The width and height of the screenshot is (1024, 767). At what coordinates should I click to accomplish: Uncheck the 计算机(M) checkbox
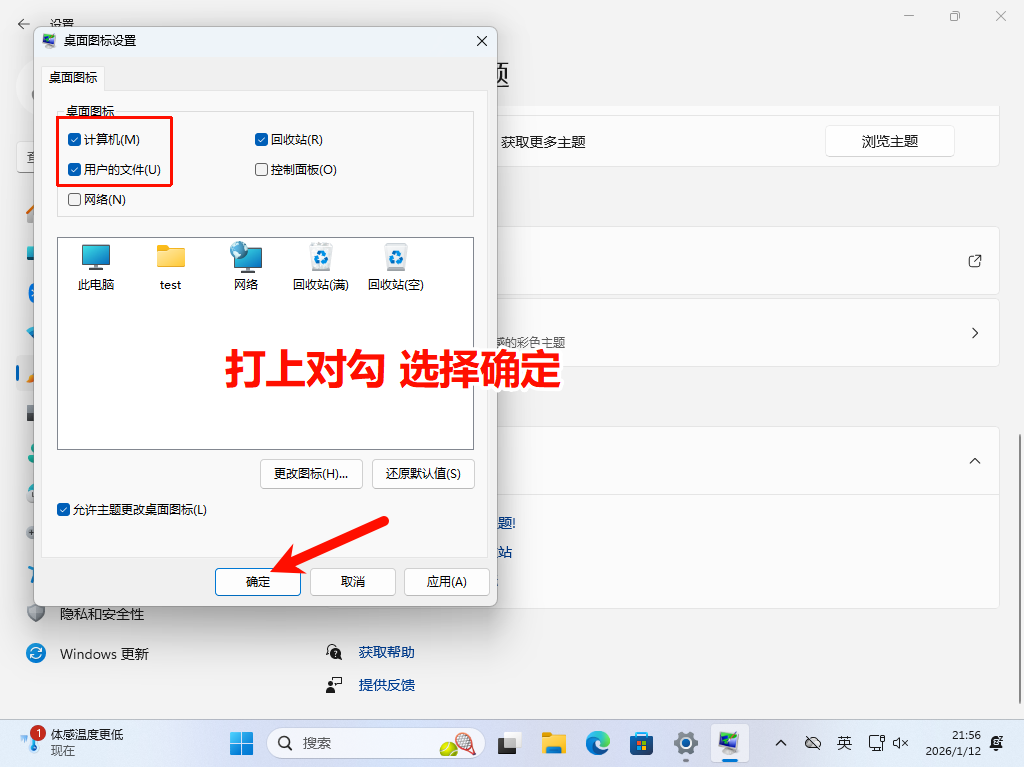(x=75, y=140)
